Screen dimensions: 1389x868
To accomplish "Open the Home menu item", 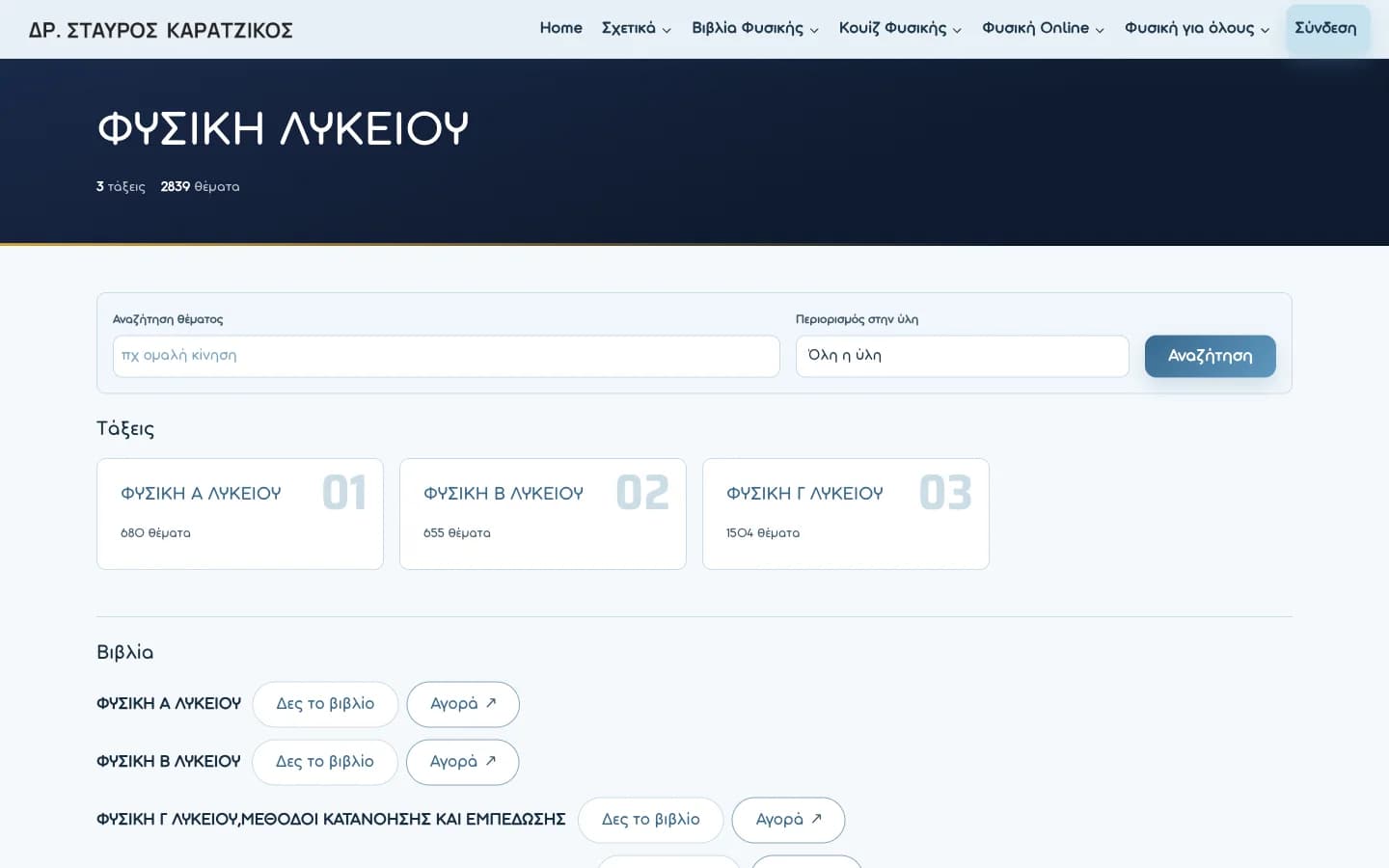I will click(x=560, y=28).
